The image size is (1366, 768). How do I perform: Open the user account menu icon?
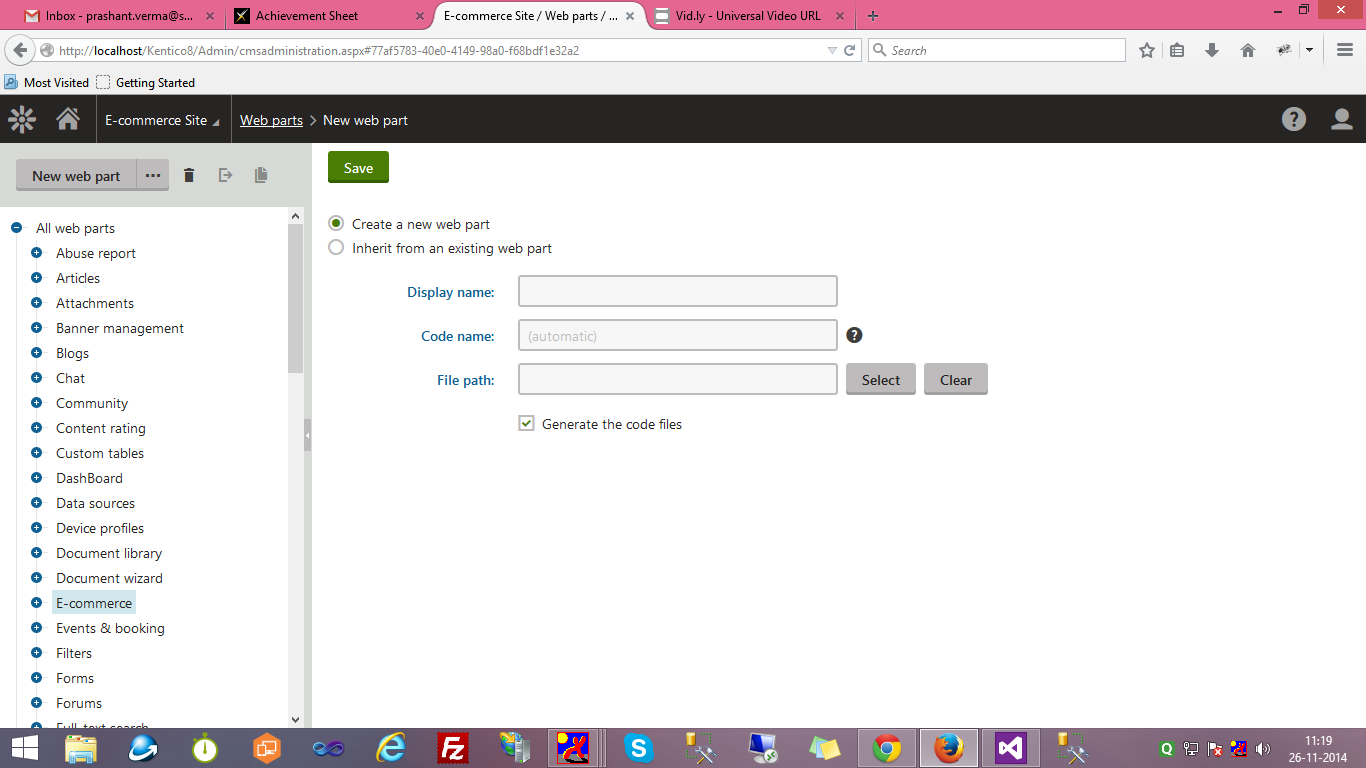tap(1342, 120)
